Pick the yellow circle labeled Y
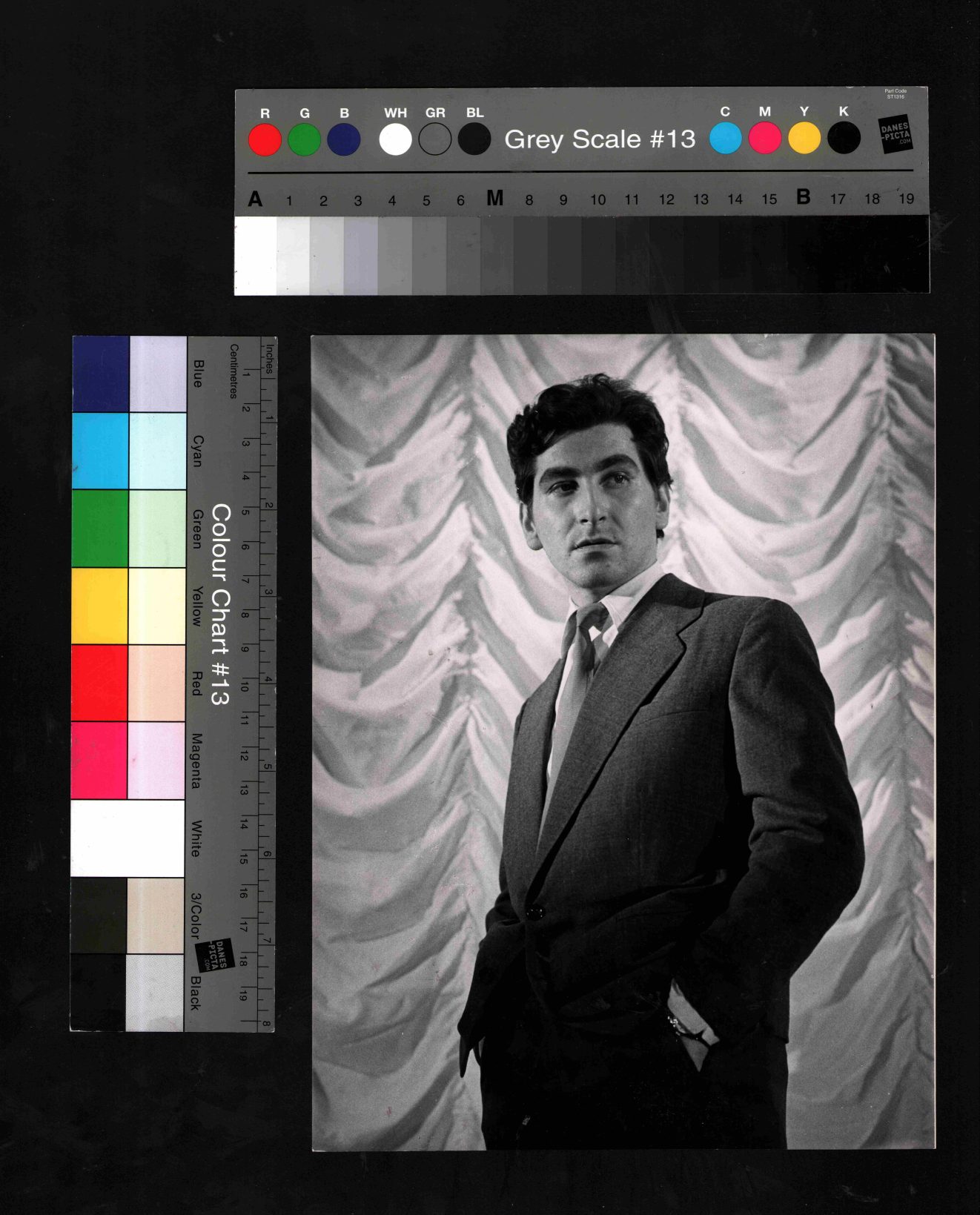Viewport: 980px width, 1215px height. (804, 139)
